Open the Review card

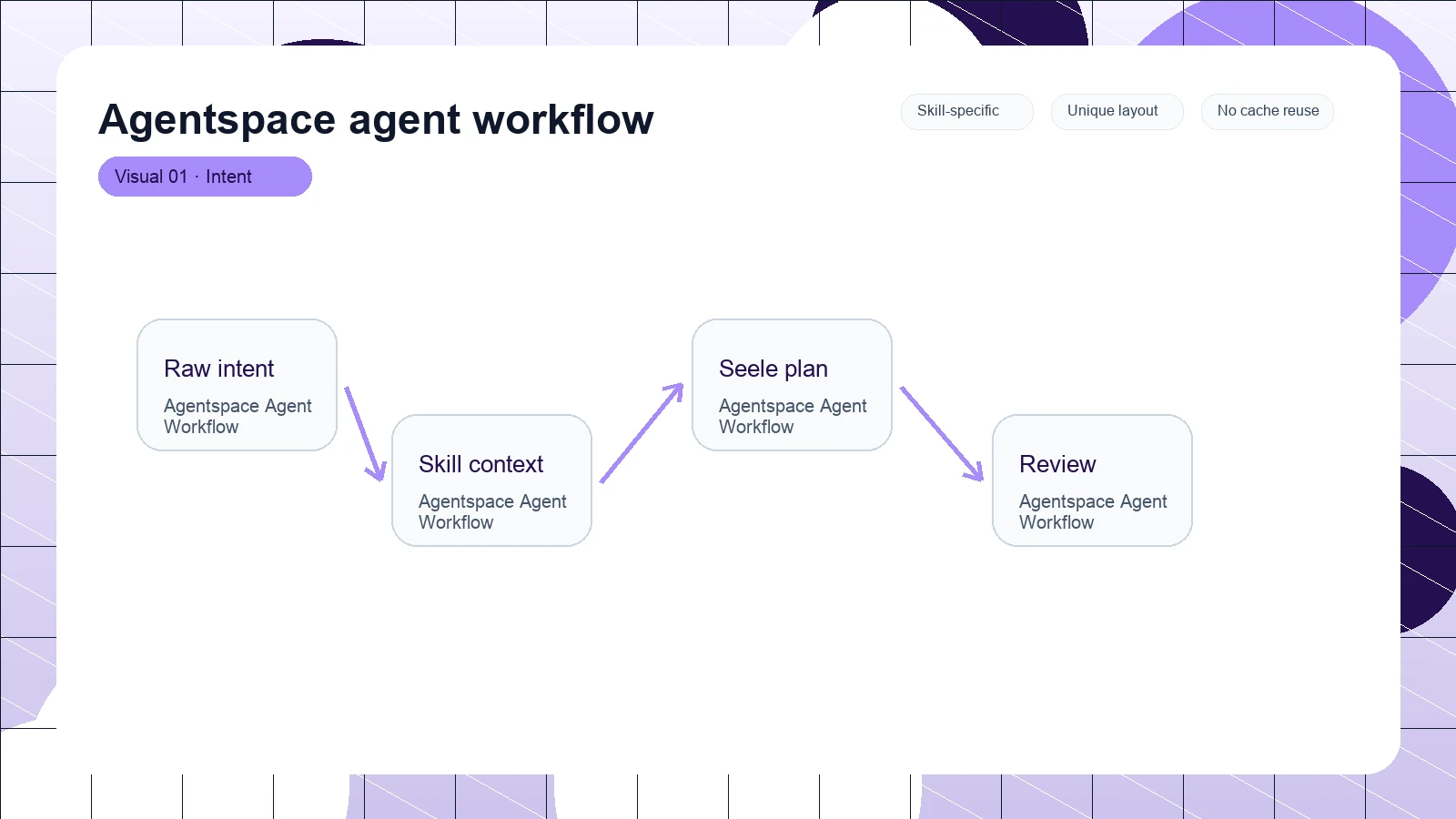[1092, 480]
